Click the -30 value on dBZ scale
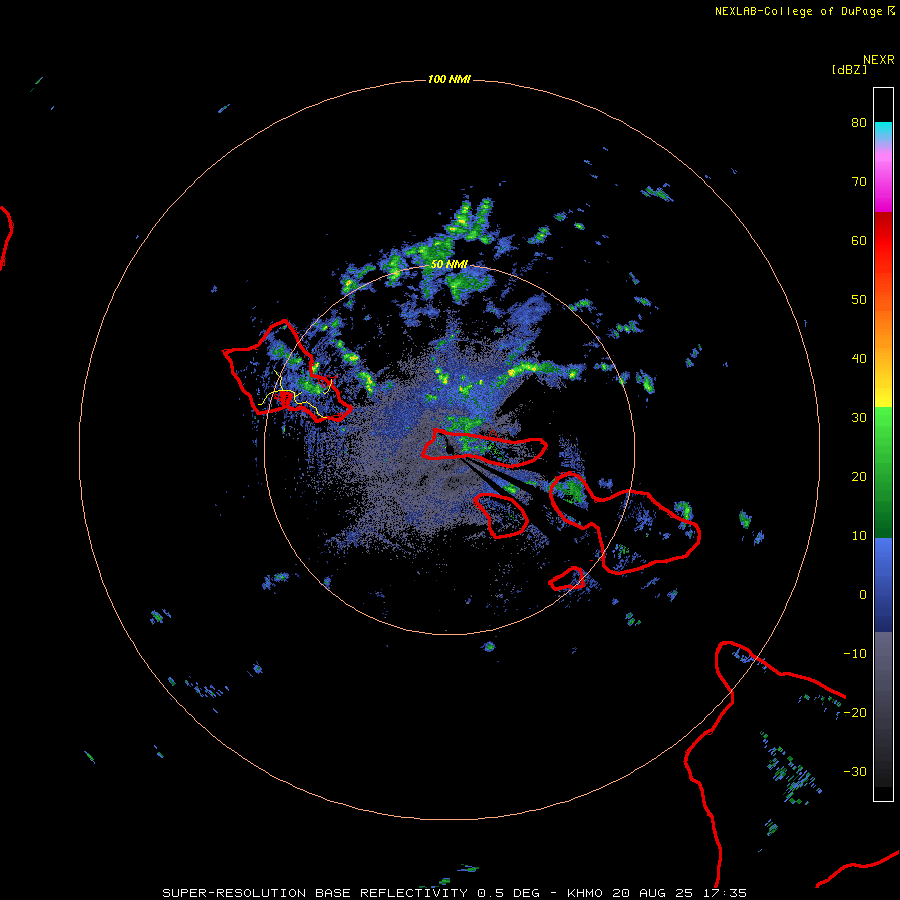This screenshot has width=900, height=900. tap(855, 771)
